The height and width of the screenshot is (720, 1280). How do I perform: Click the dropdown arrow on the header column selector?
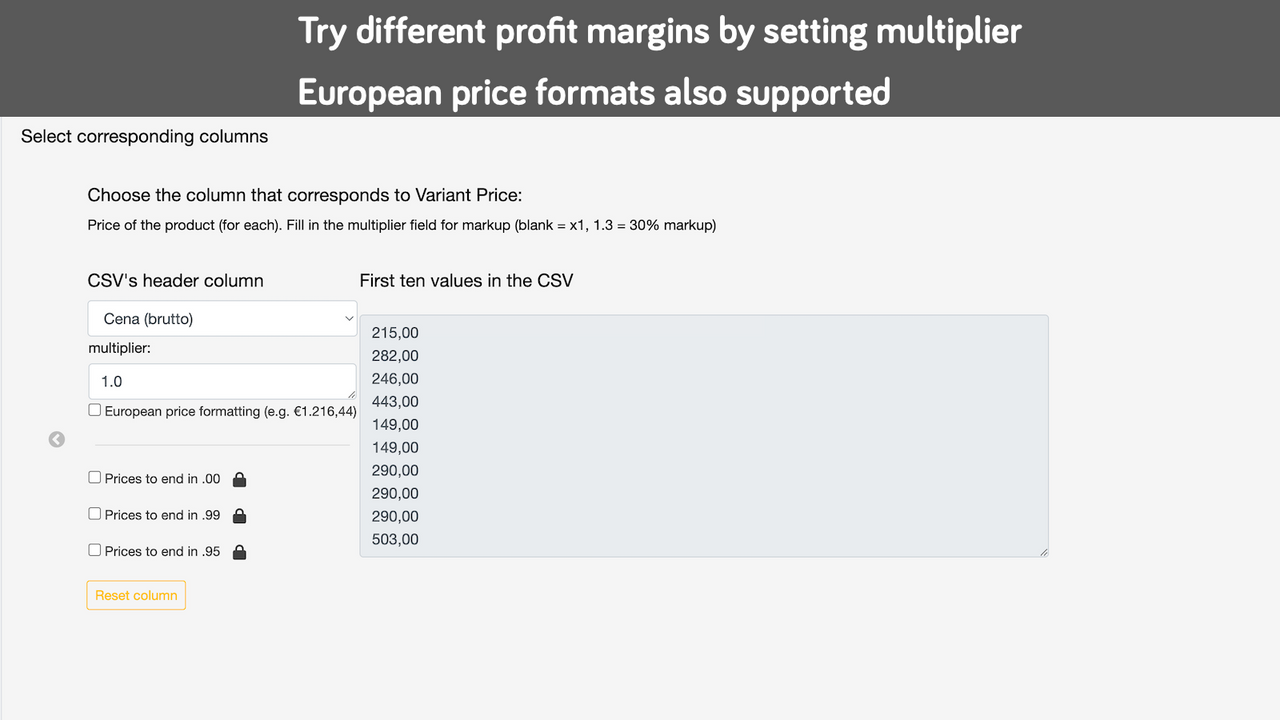[347, 318]
